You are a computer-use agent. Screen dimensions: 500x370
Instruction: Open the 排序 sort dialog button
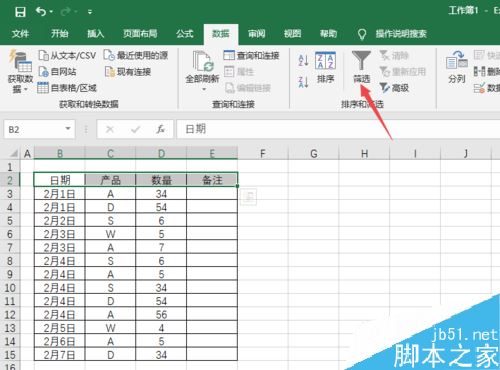[x=325, y=68]
